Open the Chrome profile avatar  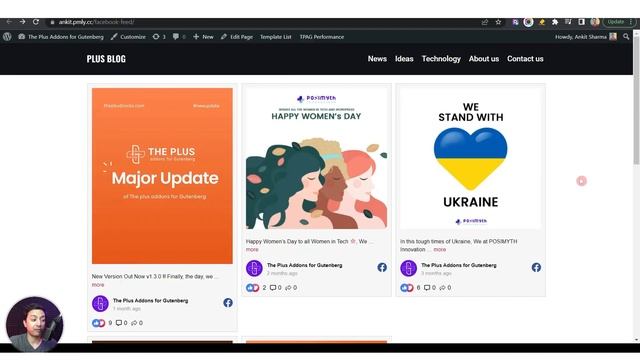(595, 22)
